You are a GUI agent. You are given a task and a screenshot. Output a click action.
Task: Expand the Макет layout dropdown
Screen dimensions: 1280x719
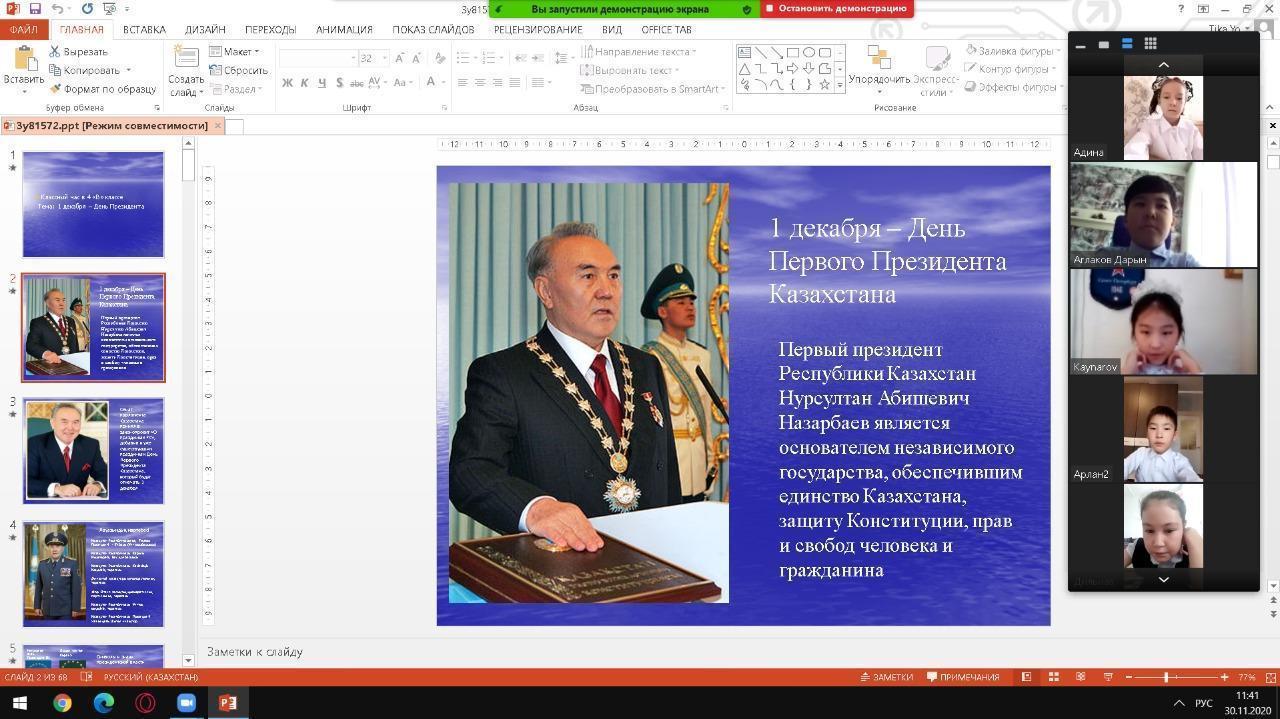pos(237,52)
